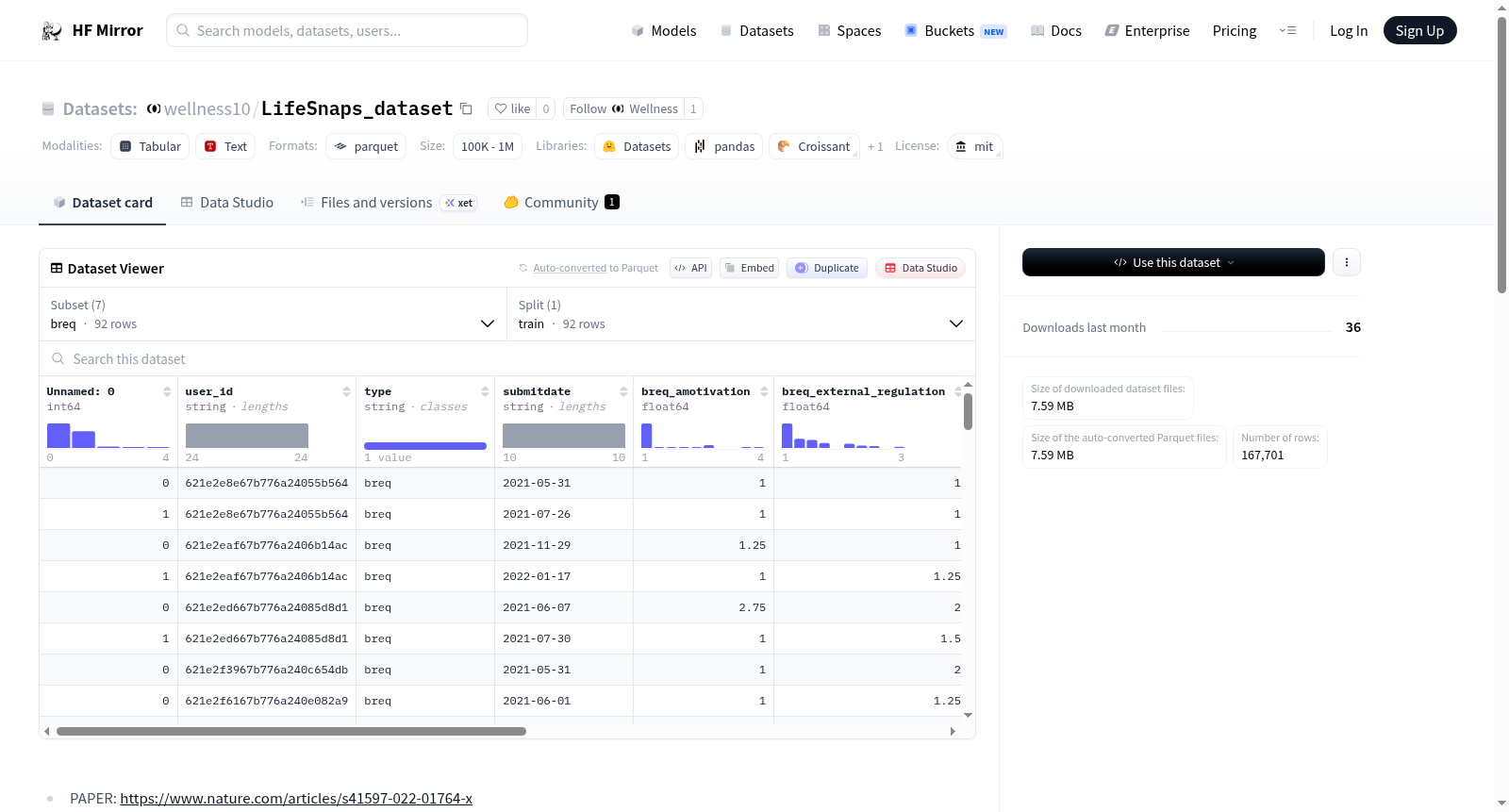Click the Tabular modality tag
Image resolution: width=1509 pixels, height=812 pixels.
click(150, 146)
